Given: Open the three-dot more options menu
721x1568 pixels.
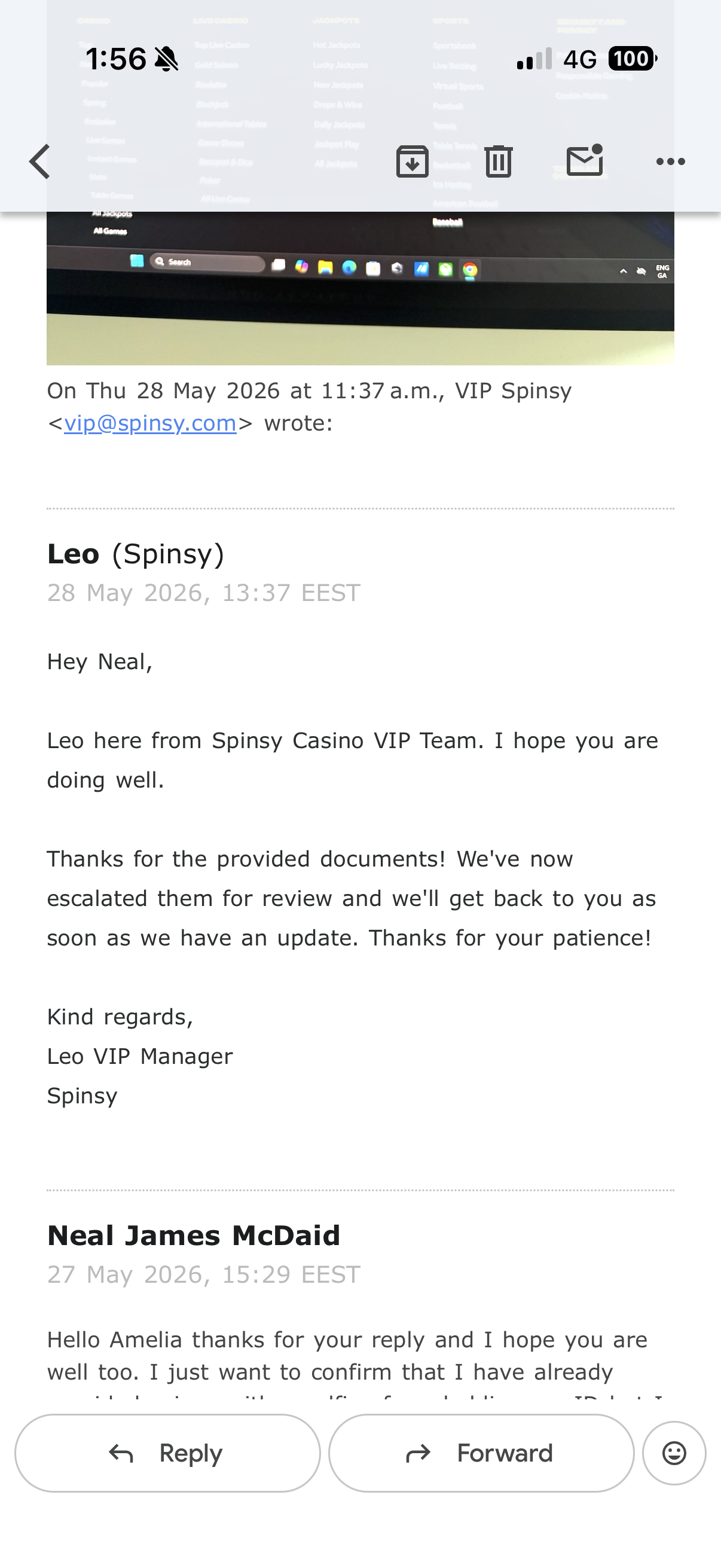Looking at the screenshot, I should click(x=671, y=161).
